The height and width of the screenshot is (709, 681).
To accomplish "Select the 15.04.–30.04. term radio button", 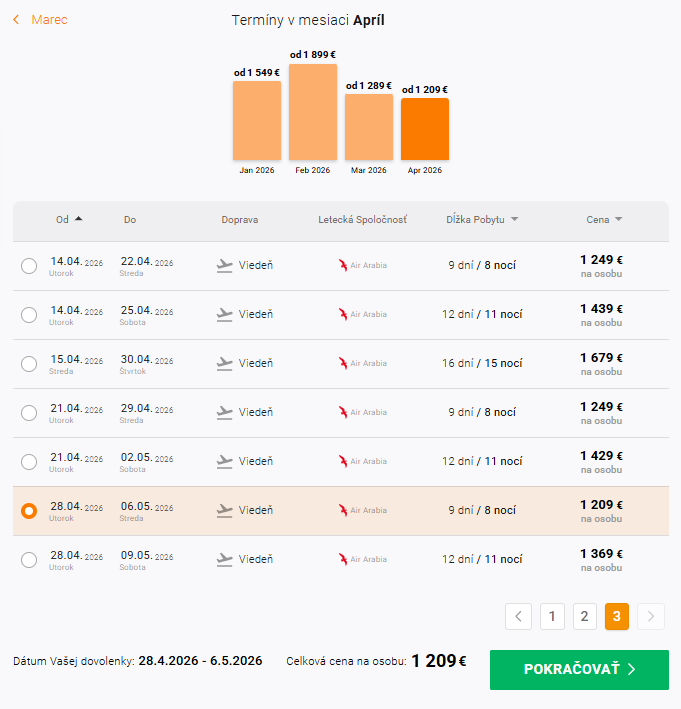I will (x=29, y=364).
